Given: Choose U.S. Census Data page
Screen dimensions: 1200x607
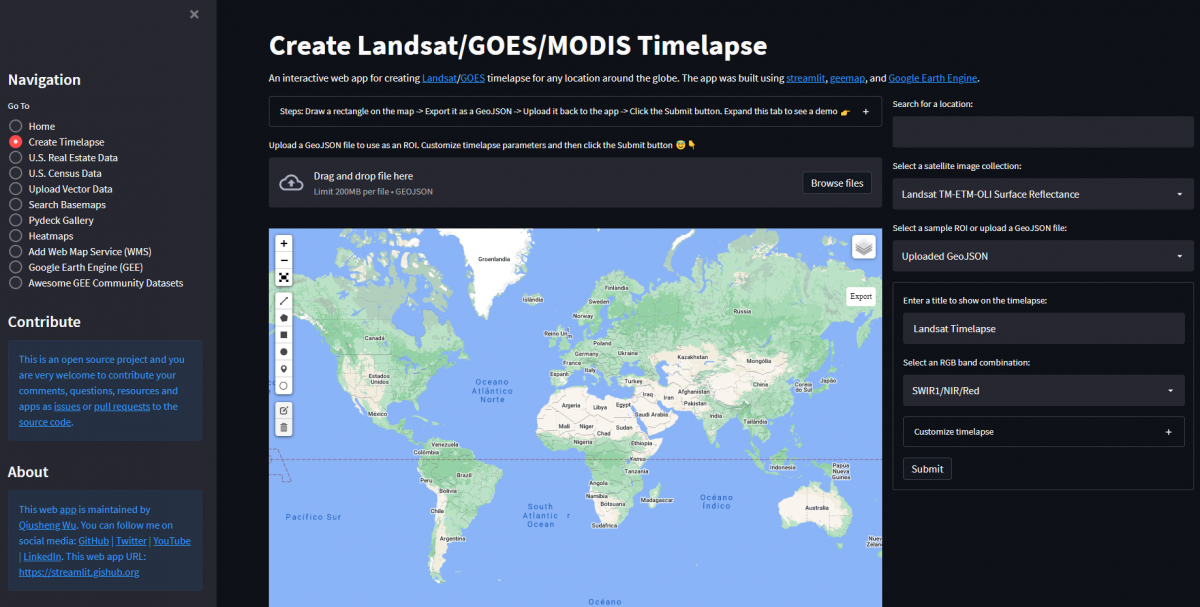Looking at the screenshot, I should (55, 173).
